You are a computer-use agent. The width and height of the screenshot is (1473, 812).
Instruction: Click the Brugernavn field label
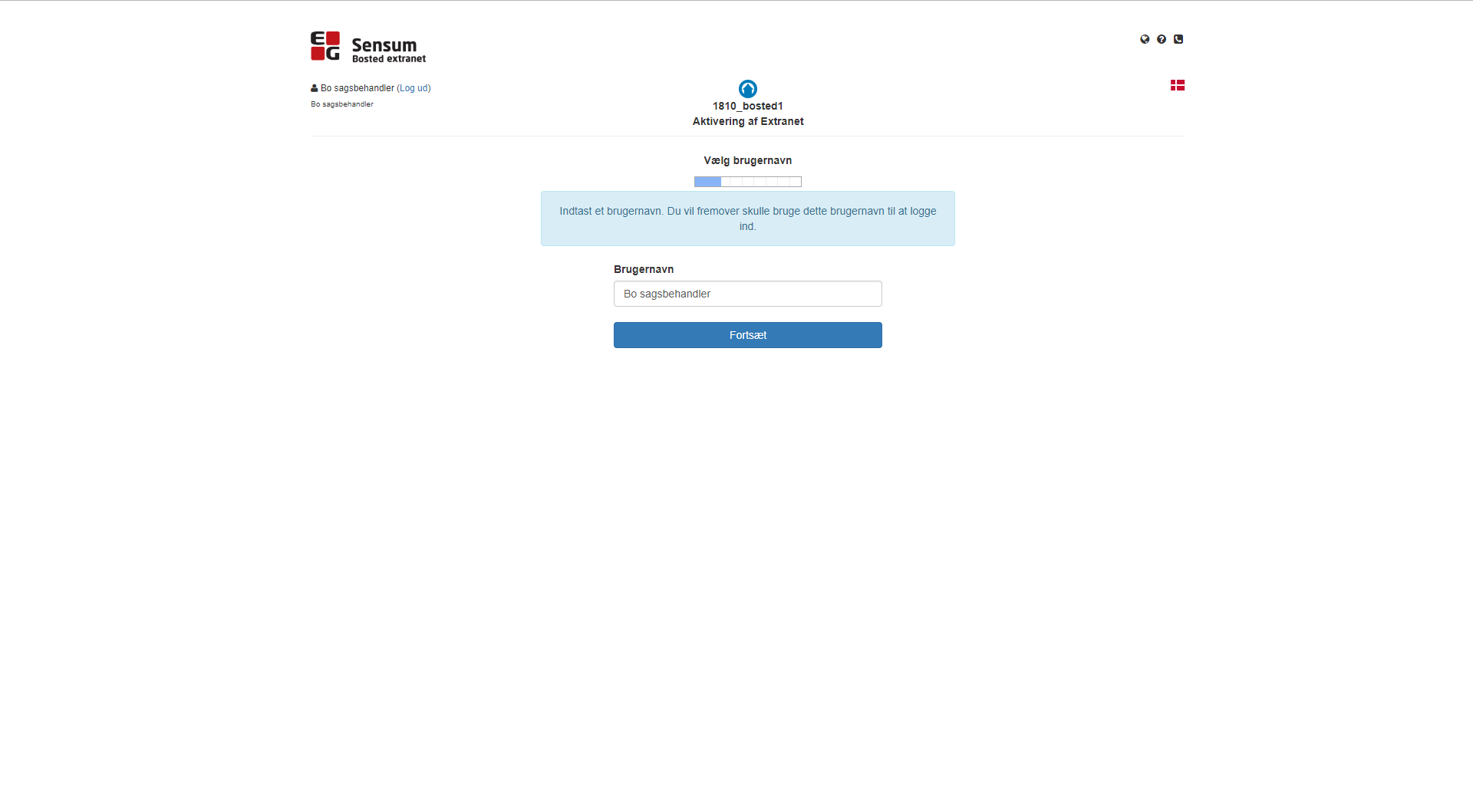644,269
